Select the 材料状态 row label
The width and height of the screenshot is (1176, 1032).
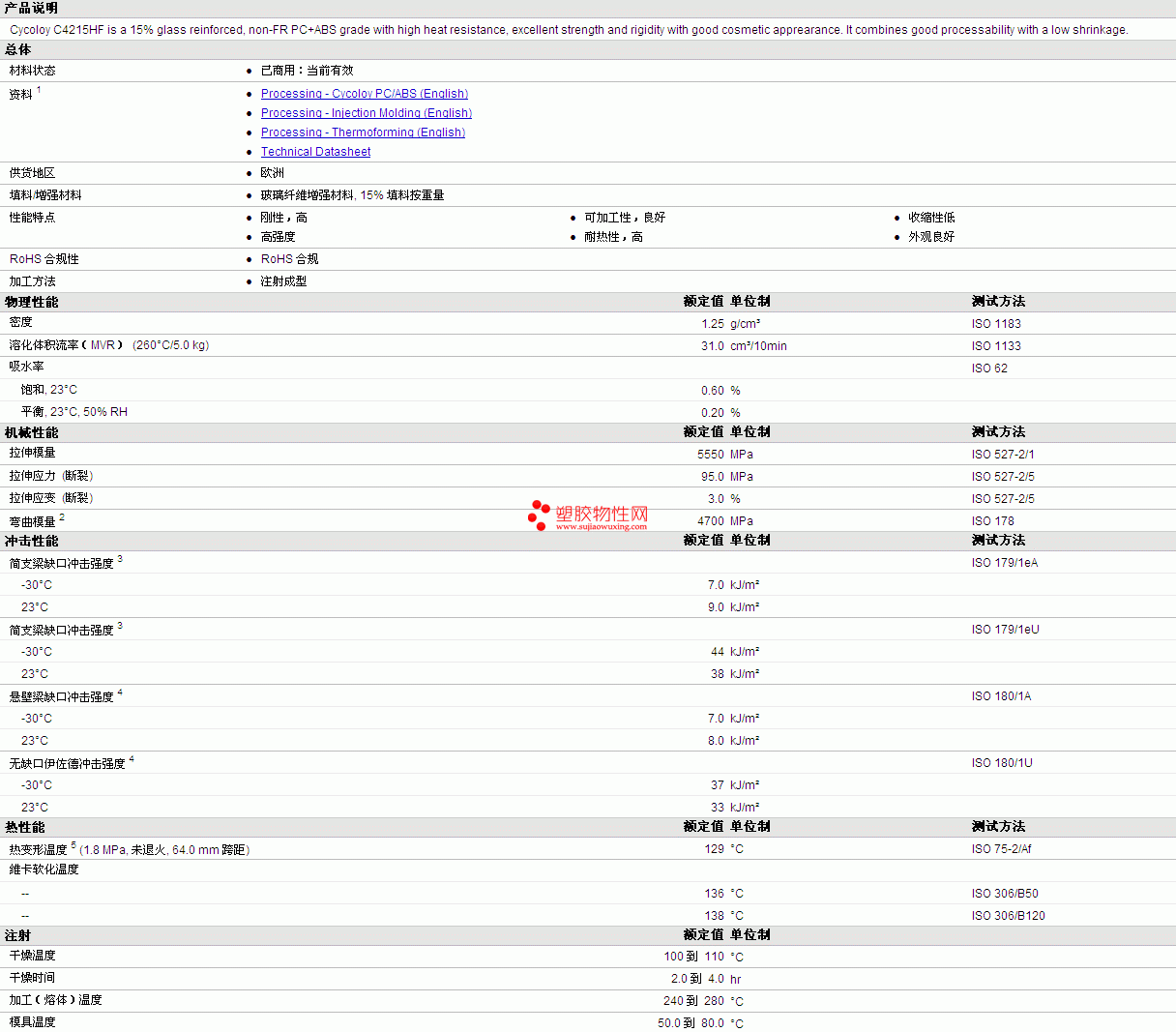[x=33, y=71]
